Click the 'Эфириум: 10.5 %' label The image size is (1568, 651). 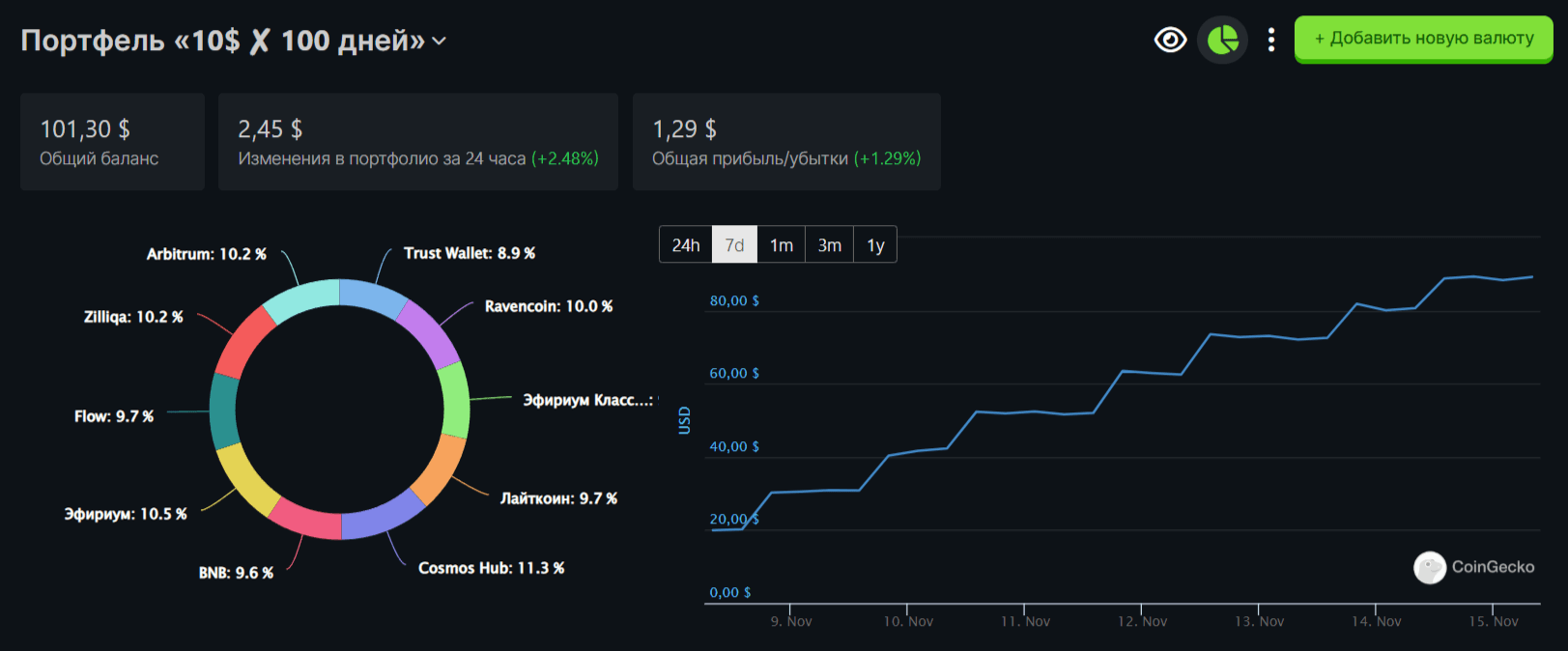126,514
